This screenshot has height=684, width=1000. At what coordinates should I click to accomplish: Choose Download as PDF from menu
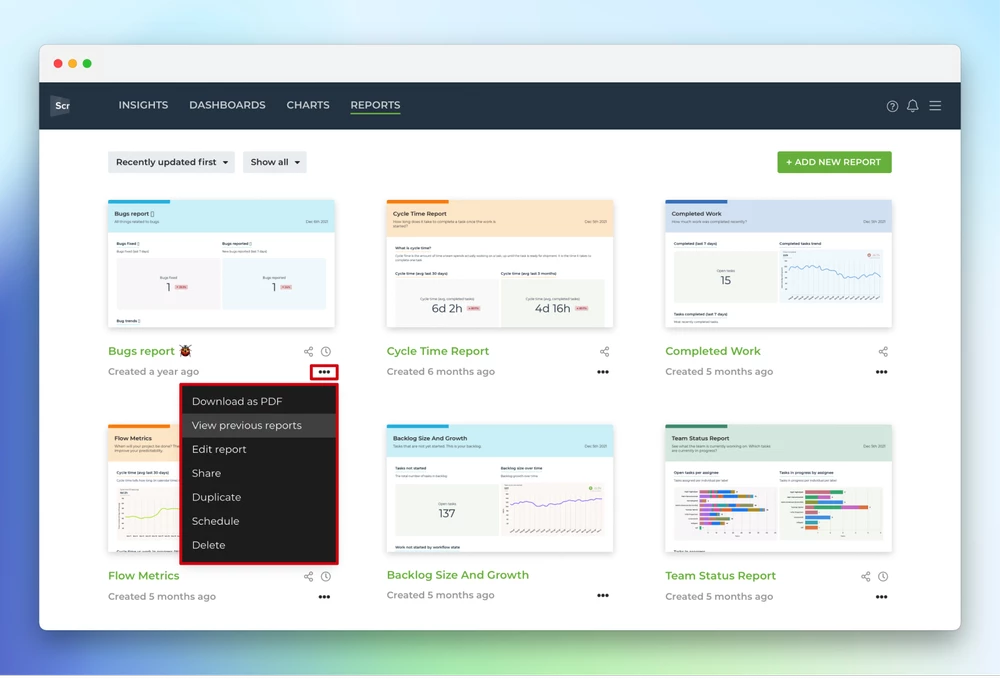click(258, 401)
